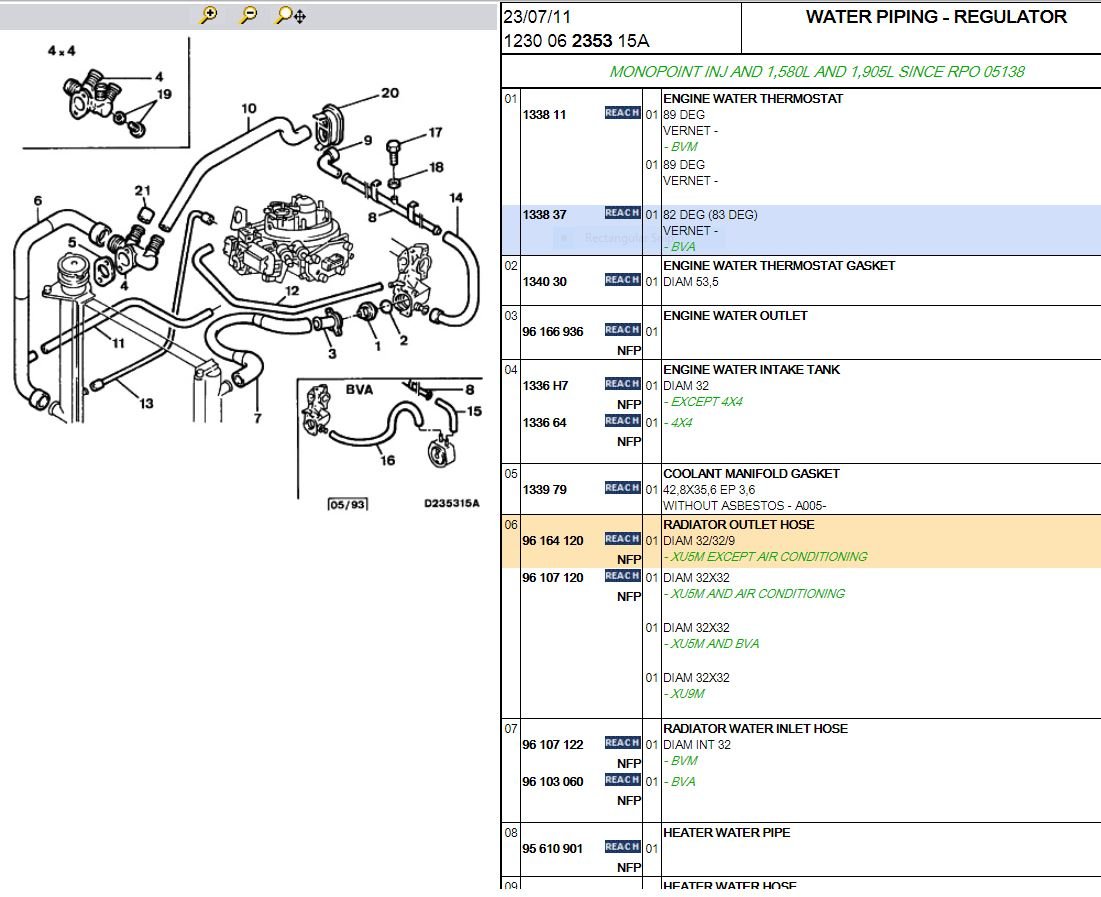Image resolution: width=1101 pixels, height=897 pixels.
Task: Select the zoom and pan magnifier tool
Action: pyautogui.click(x=290, y=15)
